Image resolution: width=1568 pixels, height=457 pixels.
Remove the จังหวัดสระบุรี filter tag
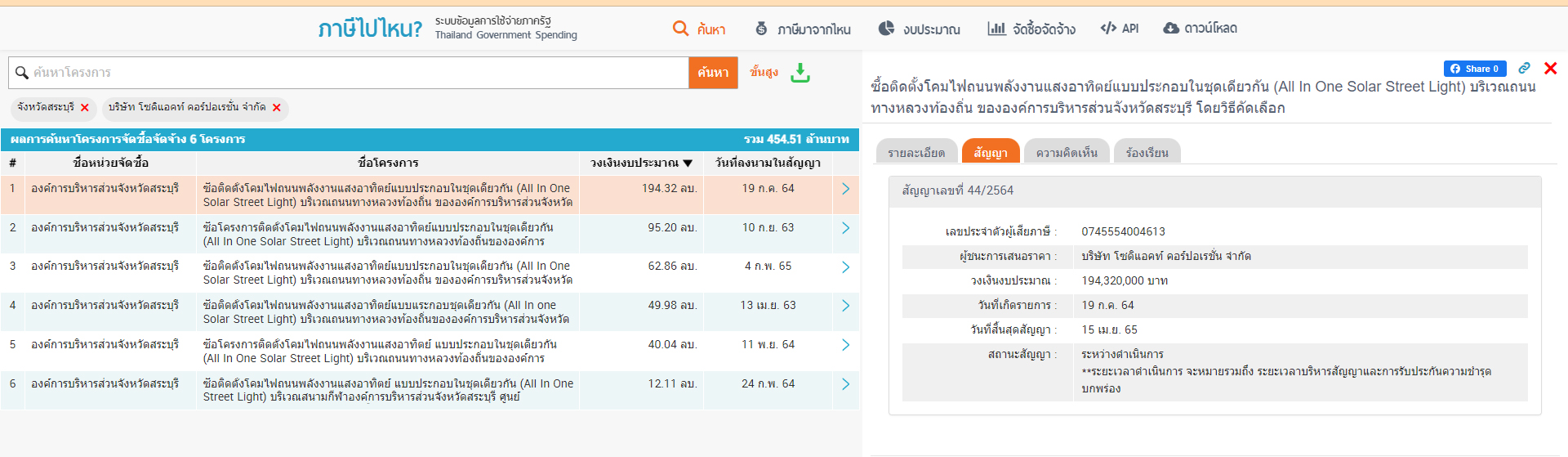click(x=84, y=108)
